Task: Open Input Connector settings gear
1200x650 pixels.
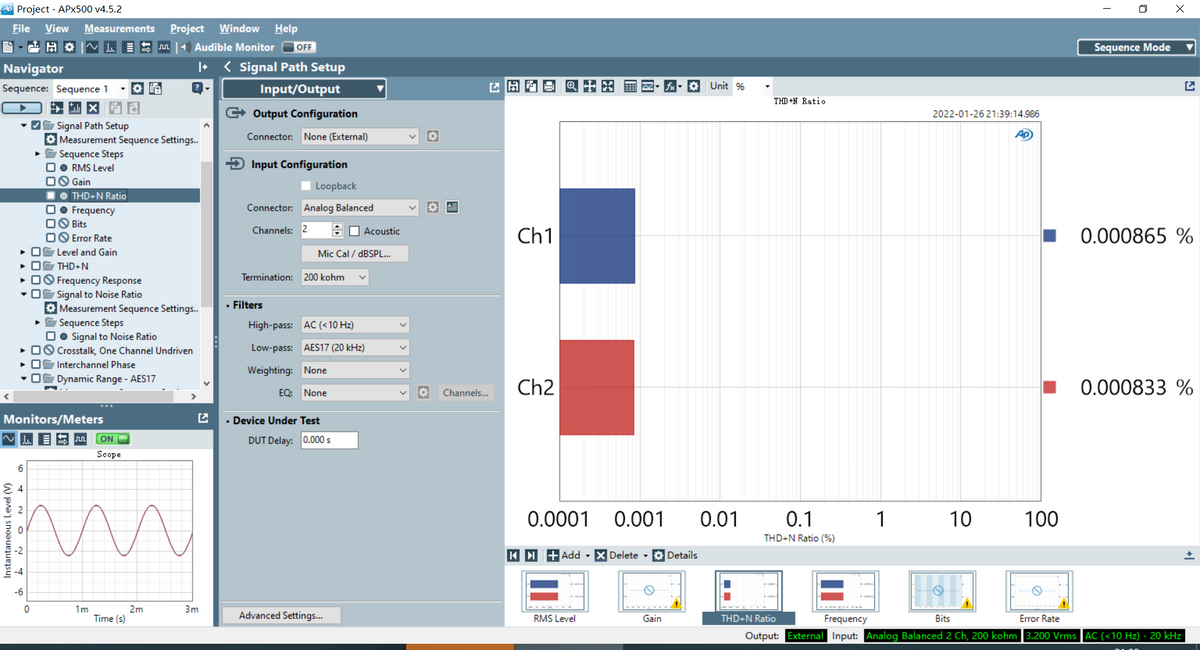Action: (433, 207)
